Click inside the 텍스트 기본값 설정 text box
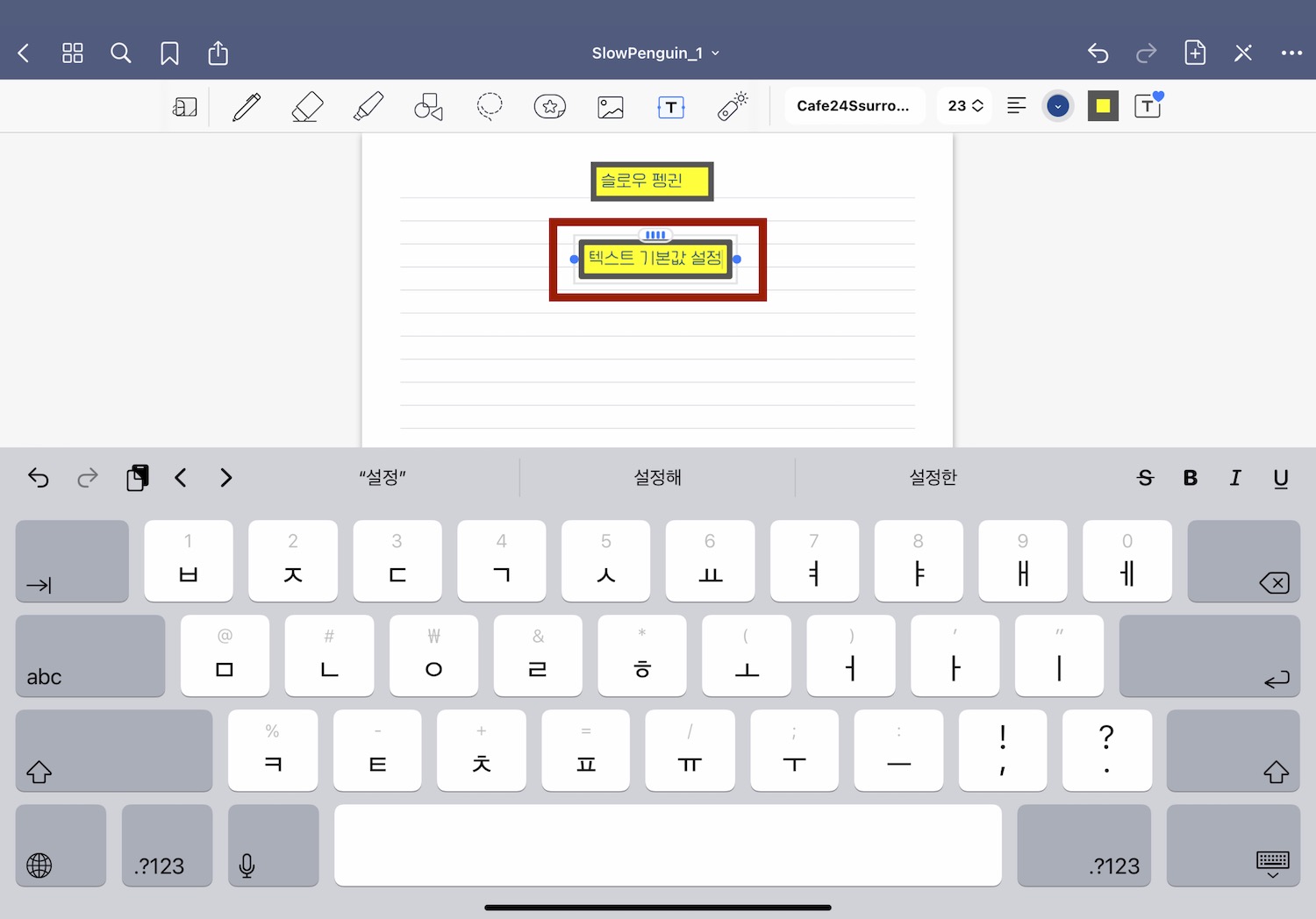The height and width of the screenshot is (919, 1316). [655, 259]
